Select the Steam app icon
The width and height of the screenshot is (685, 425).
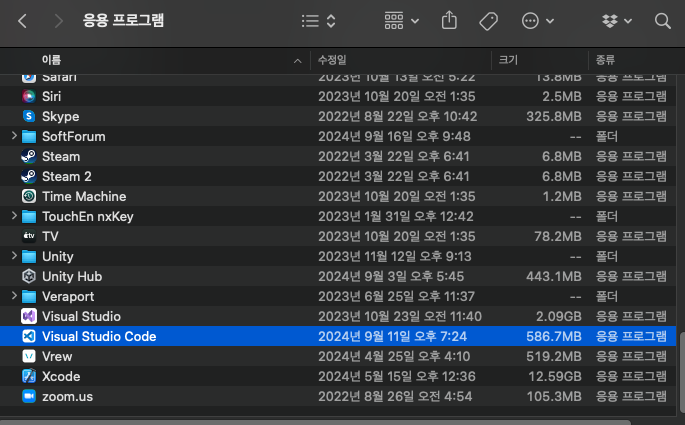coord(29,156)
